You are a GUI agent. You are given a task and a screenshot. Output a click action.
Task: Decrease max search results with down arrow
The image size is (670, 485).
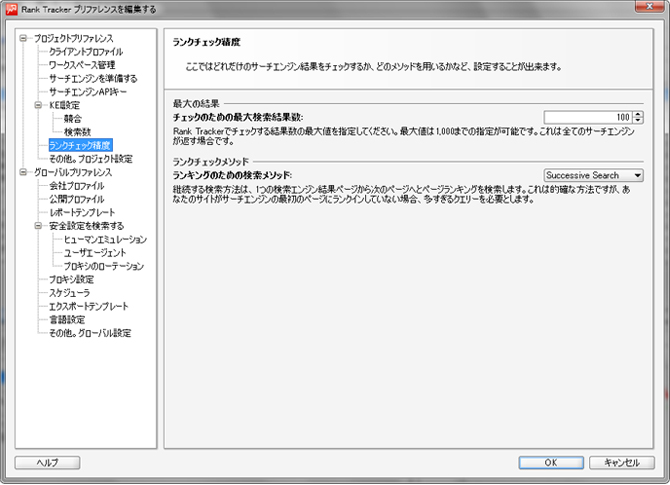tap(638, 120)
